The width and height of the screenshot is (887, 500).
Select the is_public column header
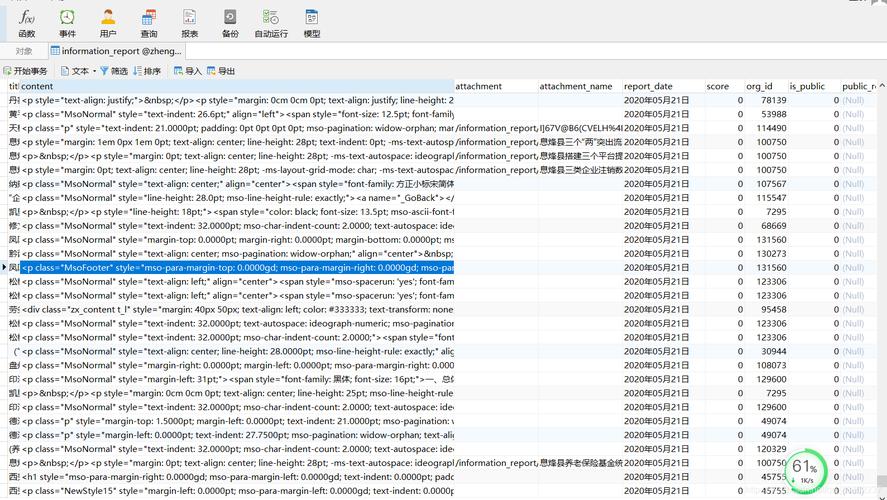click(x=814, y=86)
